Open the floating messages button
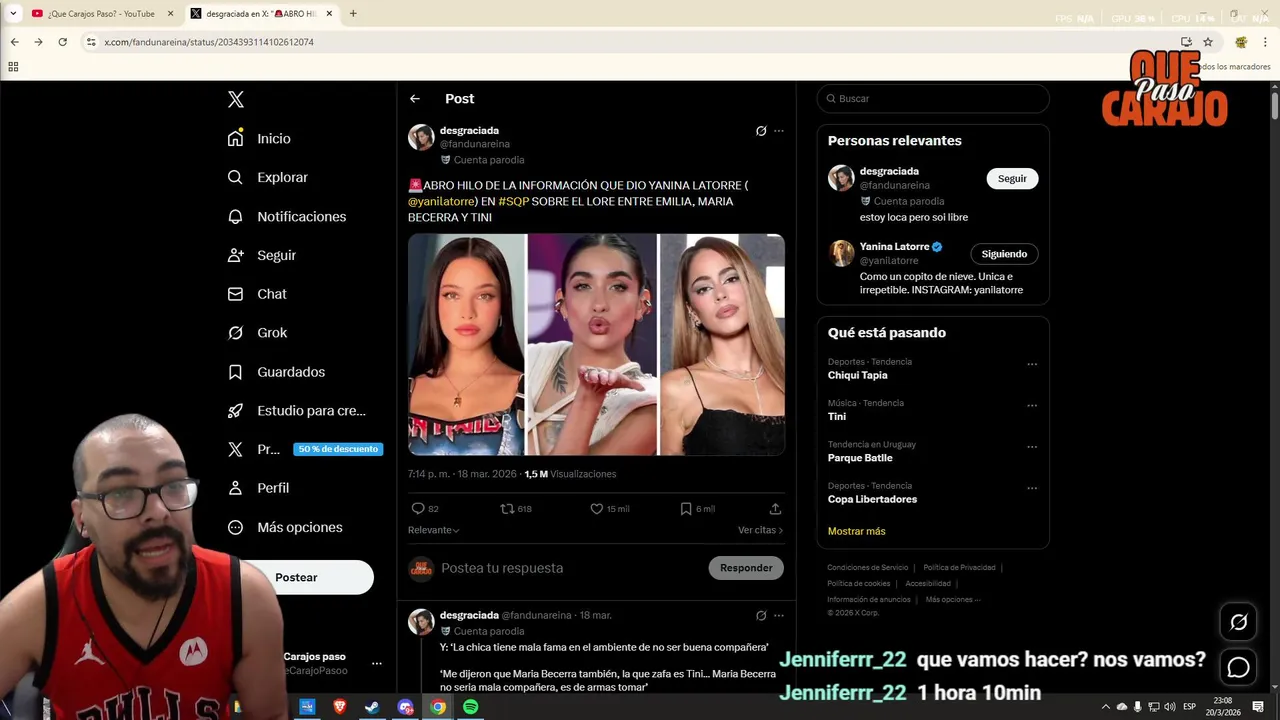Image resolution: width=1280 pixels, height=720 pixels. click(1238, 667)
